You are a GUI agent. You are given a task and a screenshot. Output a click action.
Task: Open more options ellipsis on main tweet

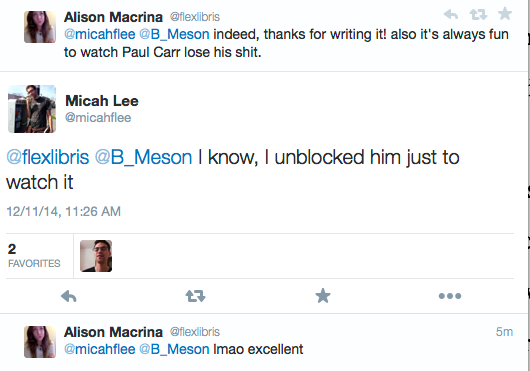coord(450,296)
